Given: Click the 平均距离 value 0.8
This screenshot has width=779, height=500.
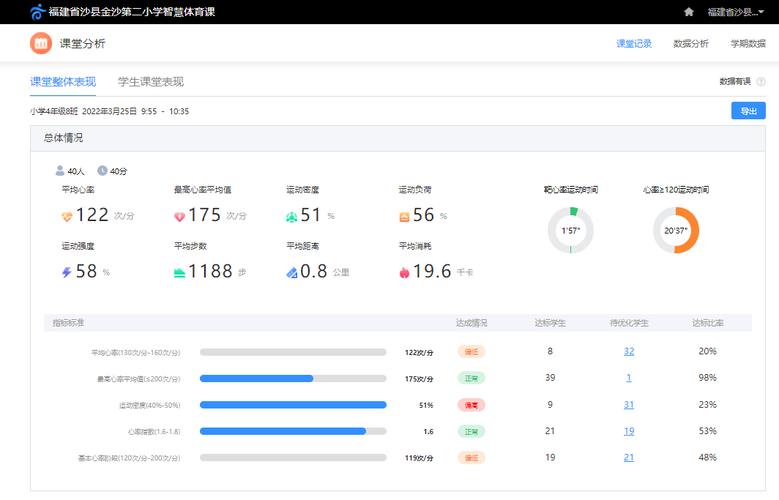Looking at the screenshot, I should coord(313,271).
